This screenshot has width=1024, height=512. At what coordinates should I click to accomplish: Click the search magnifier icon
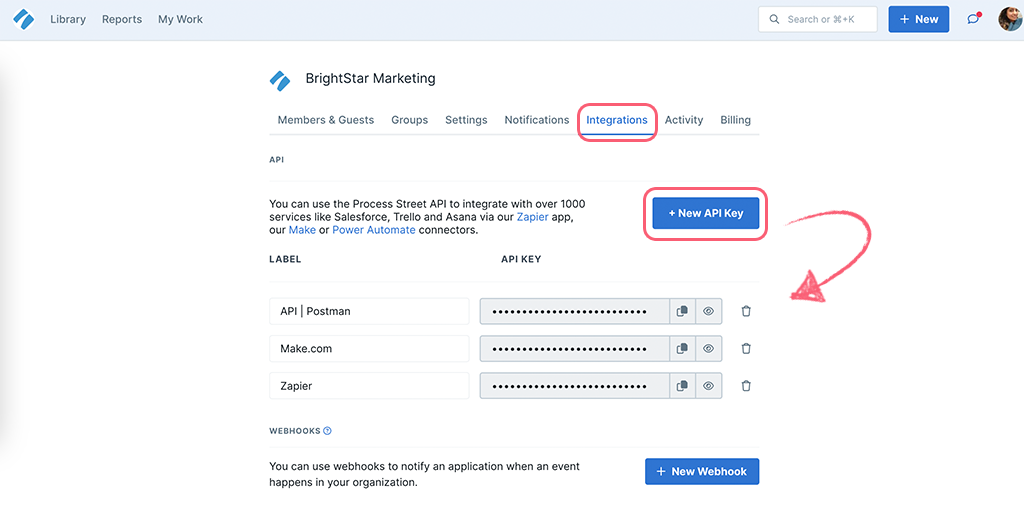click(775, 20)
